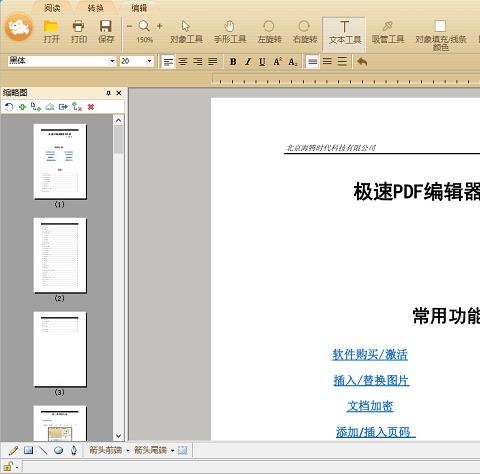Image resolution: width=480 pixels, height=474 pixels.
Task: Close the 缩略图 thumbnail panel
Action: [119, 93]
